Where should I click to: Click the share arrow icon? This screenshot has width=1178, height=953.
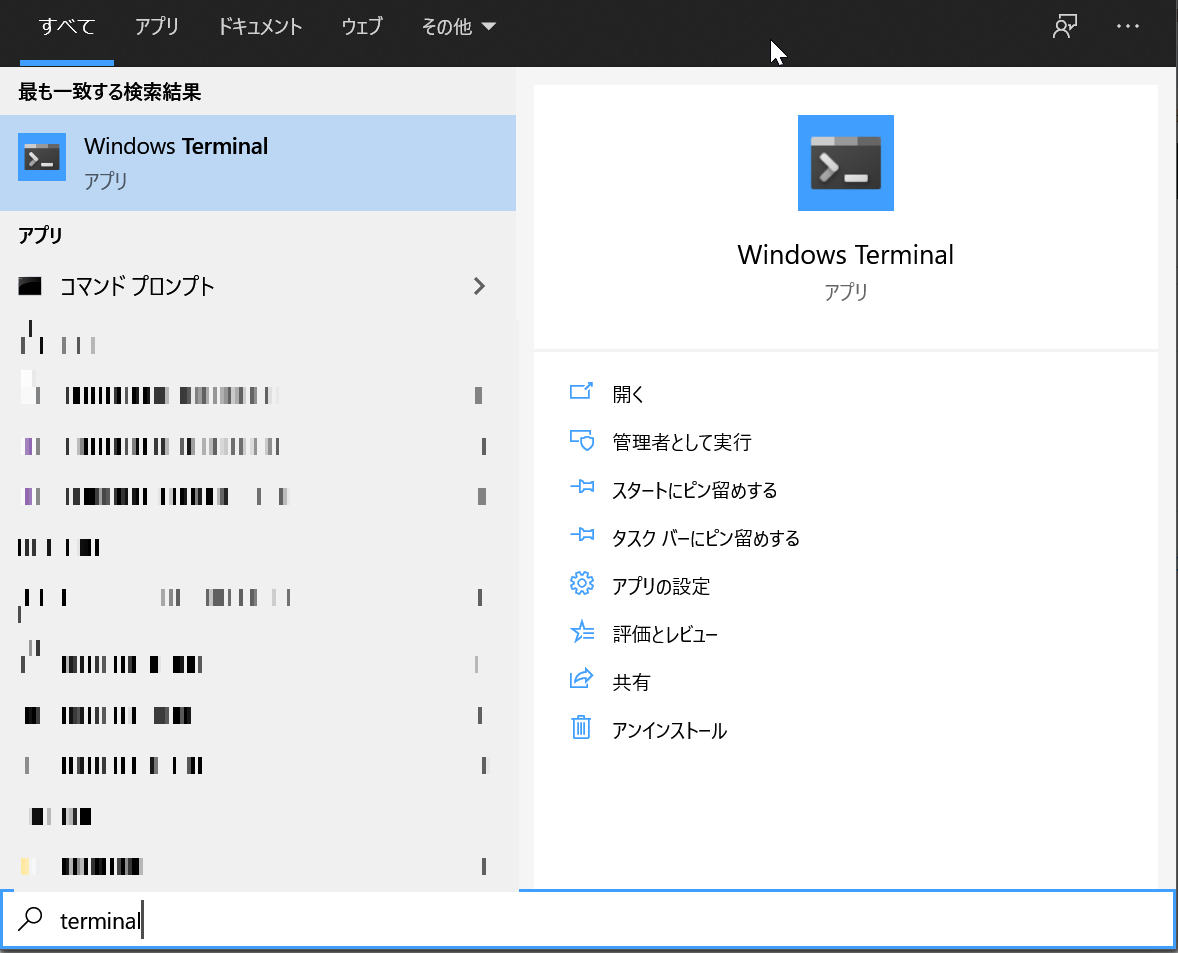click(x=581, y=679)
